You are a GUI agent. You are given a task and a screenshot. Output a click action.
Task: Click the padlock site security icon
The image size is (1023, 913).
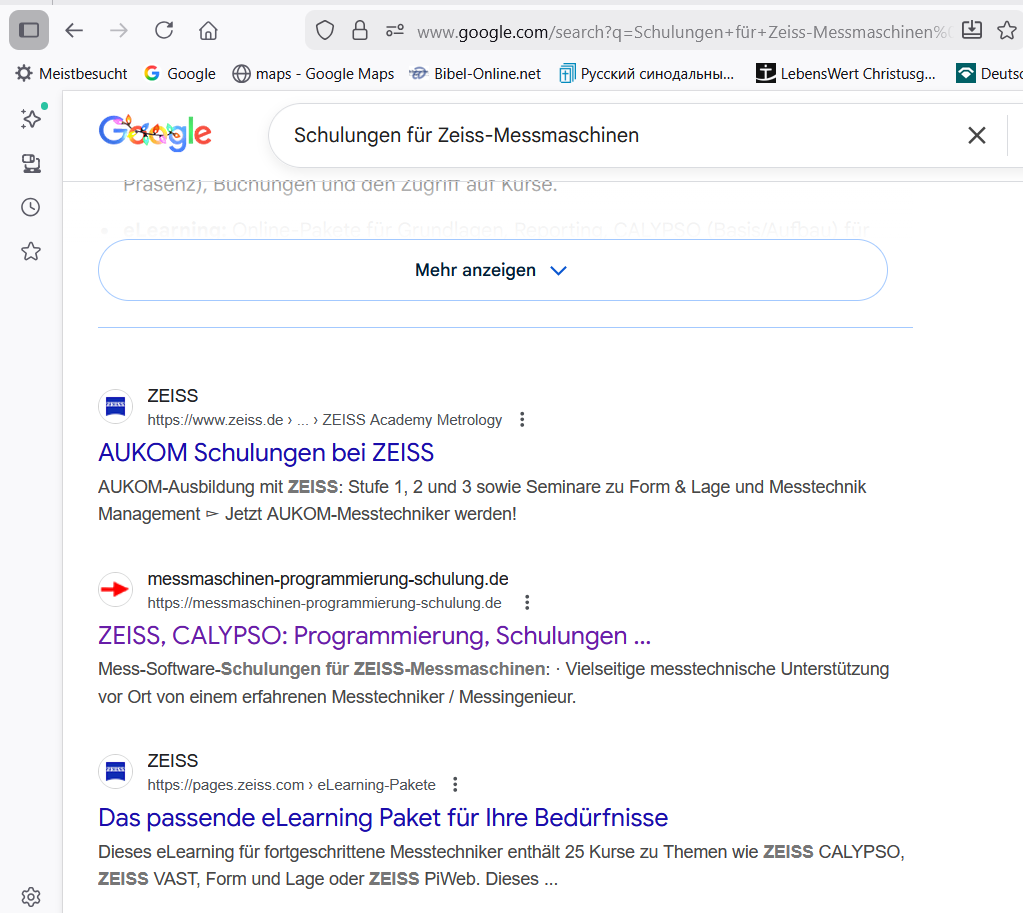pos(360,31)
